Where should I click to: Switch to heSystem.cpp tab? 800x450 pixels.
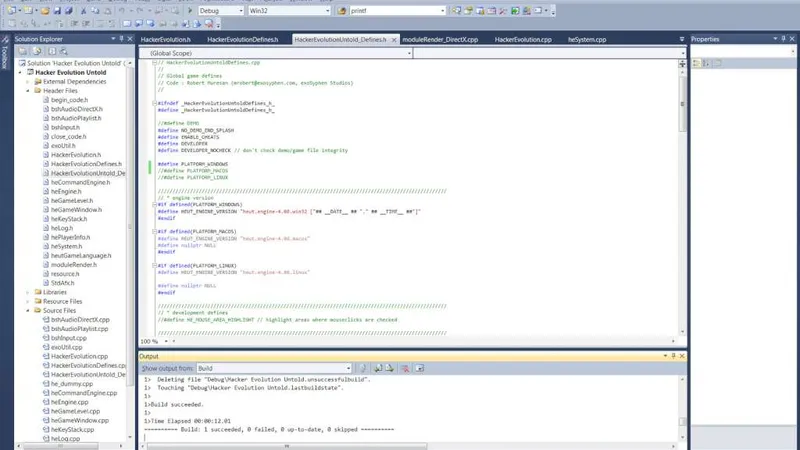(587, 39)
